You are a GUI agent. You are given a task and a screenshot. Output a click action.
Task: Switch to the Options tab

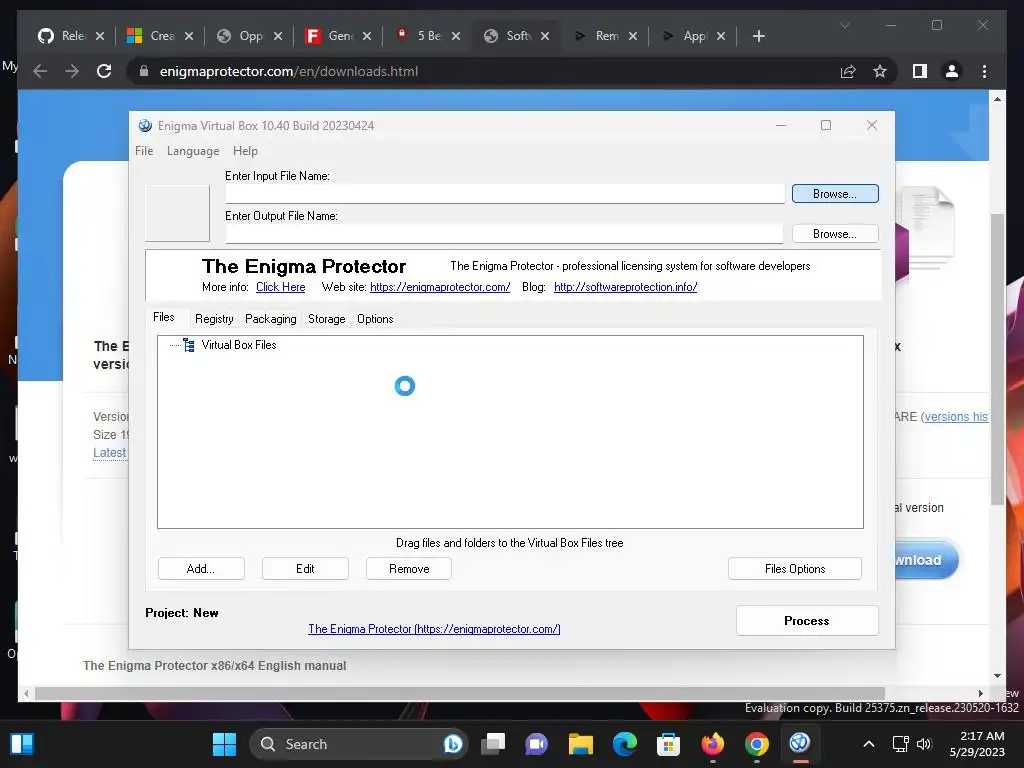click(x=375, y=319)
